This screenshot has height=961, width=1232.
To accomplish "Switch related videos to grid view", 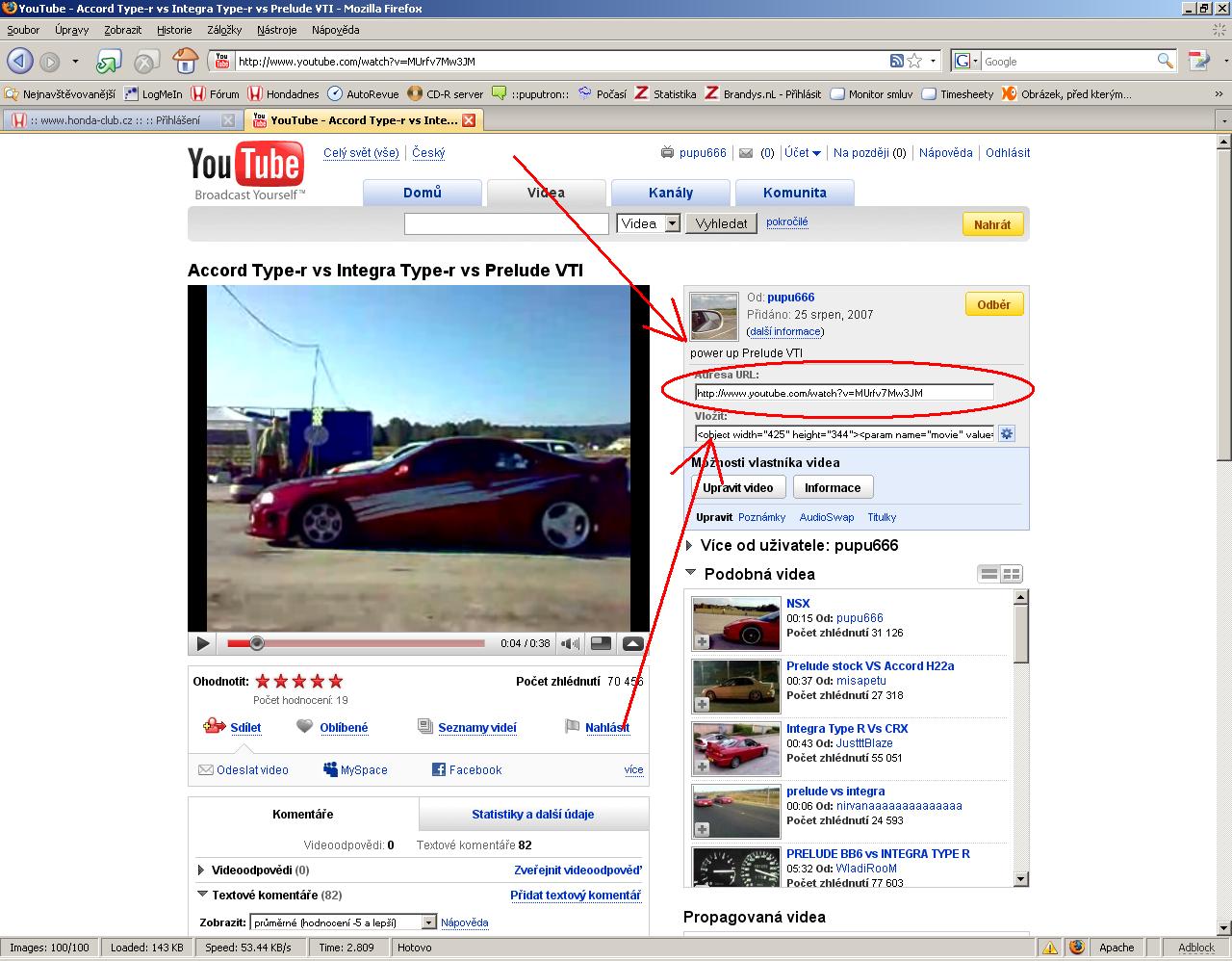I will click(1011, 574).
